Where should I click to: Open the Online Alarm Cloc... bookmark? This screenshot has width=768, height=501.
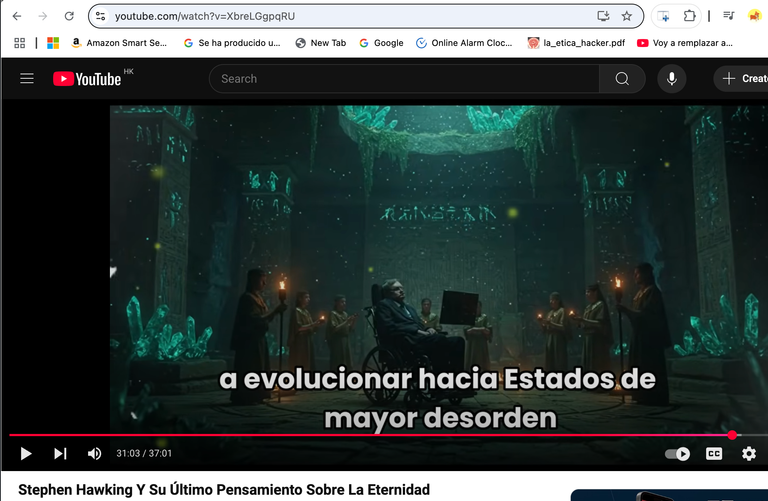464,43
